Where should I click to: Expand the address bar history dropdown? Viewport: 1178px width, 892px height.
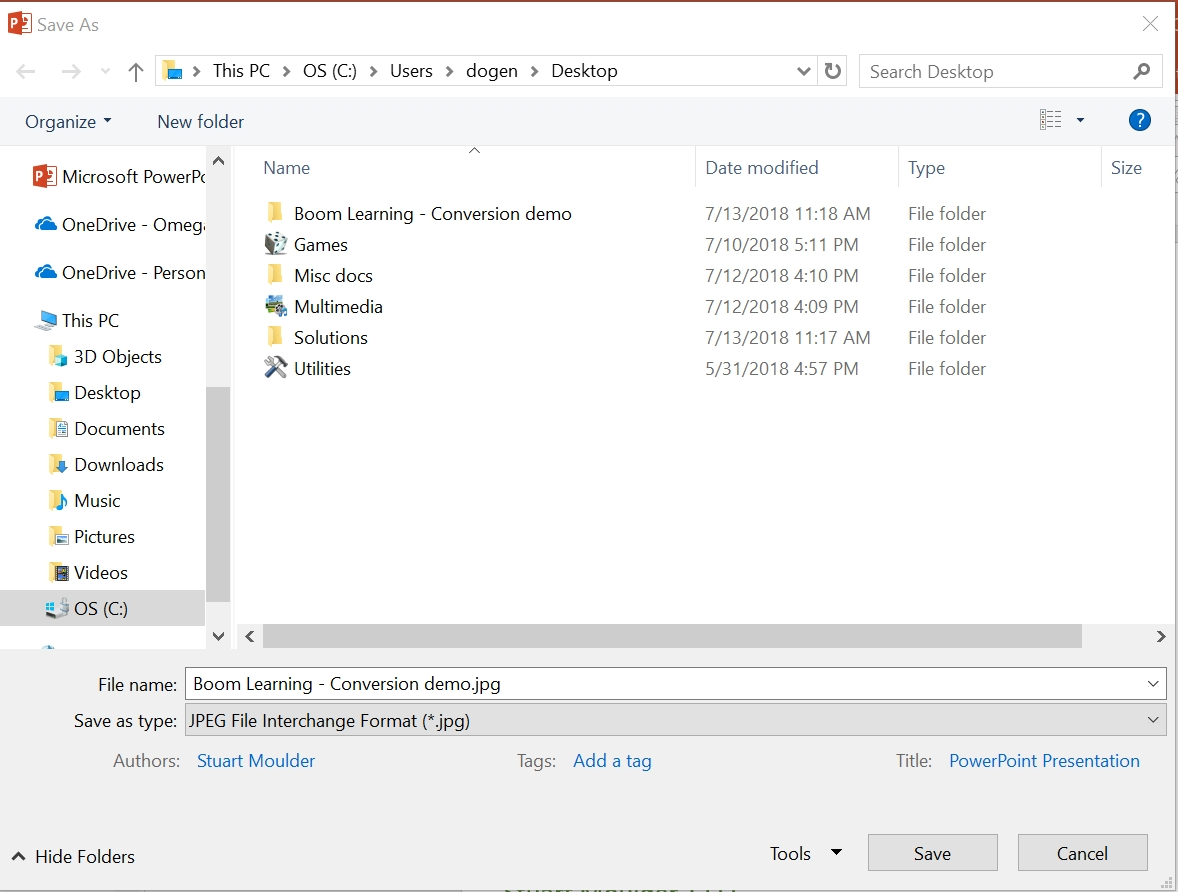pos(803,71)
